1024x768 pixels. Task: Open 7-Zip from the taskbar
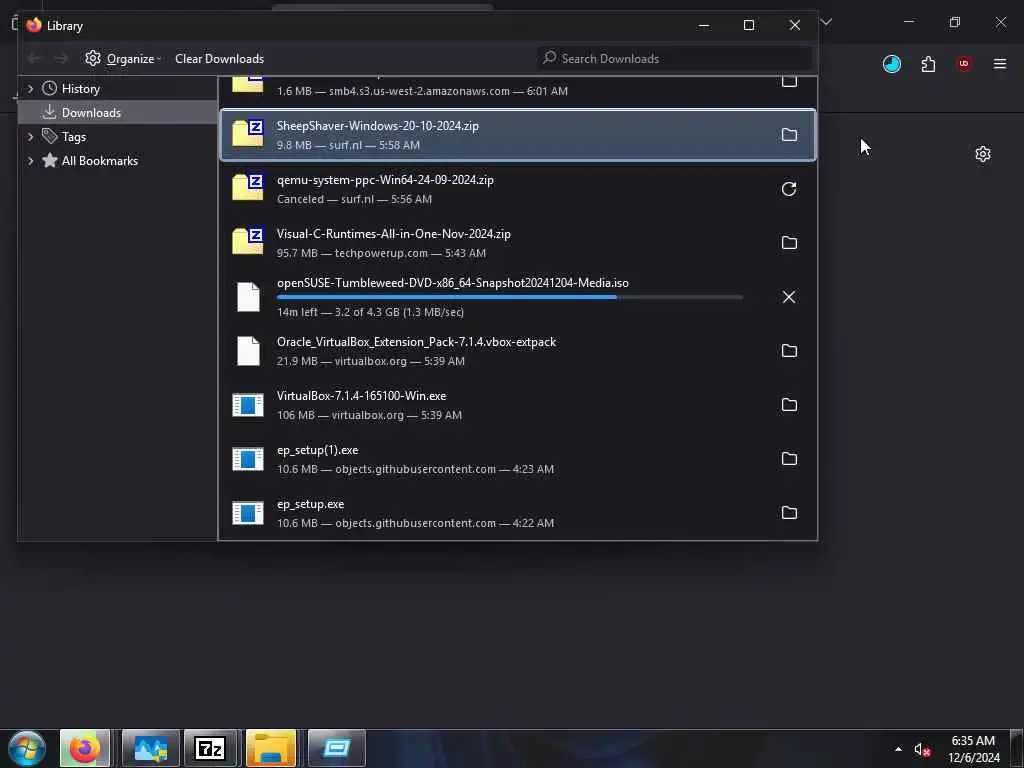pyautogui.click(x=210, y=748)
